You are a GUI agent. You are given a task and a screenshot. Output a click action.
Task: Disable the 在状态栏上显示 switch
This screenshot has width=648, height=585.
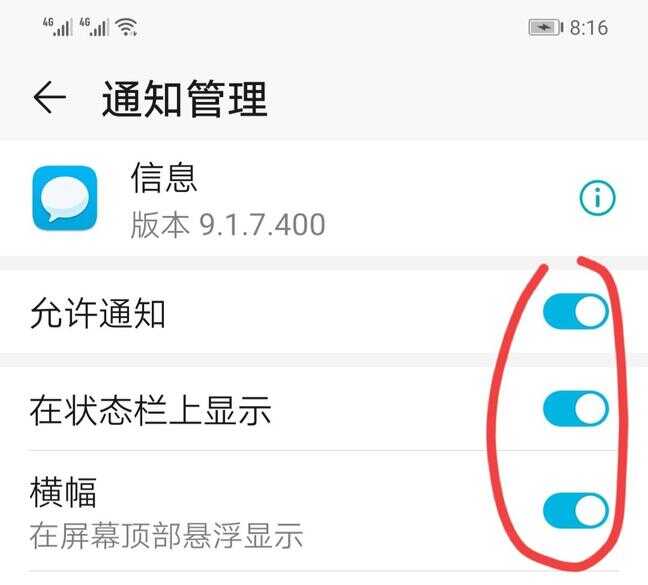[x=576, y=409]
